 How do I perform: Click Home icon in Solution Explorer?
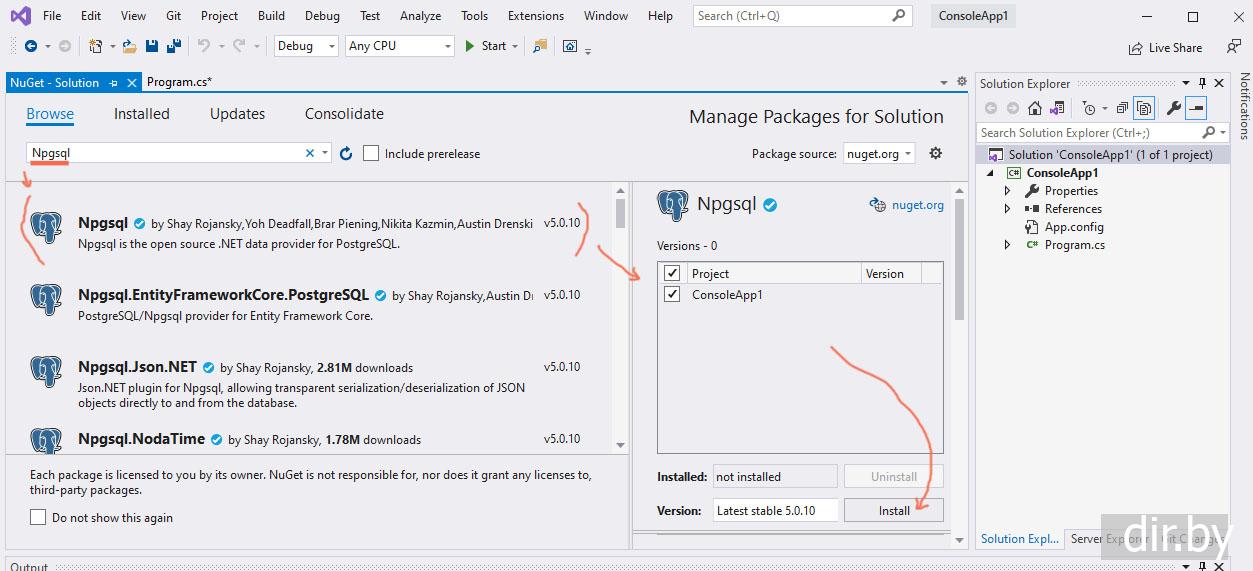(1035, 108)
